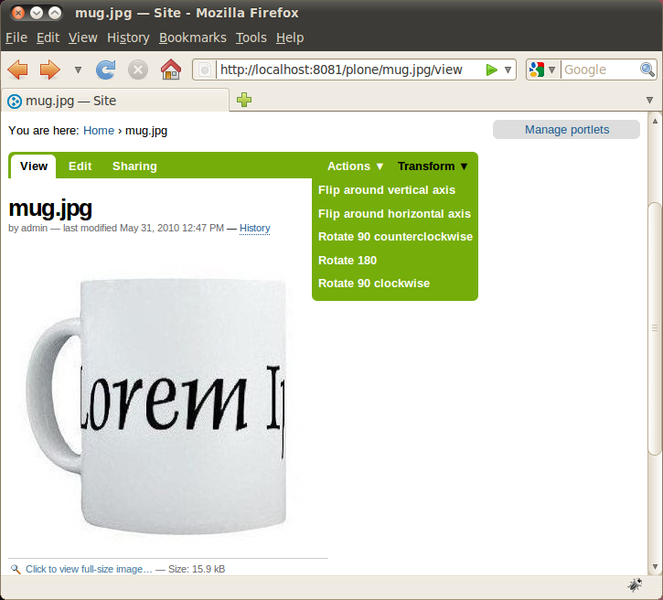The image size is (663, 600).
Task: Open a new tab with the plus icon
Action: point(244,100)
